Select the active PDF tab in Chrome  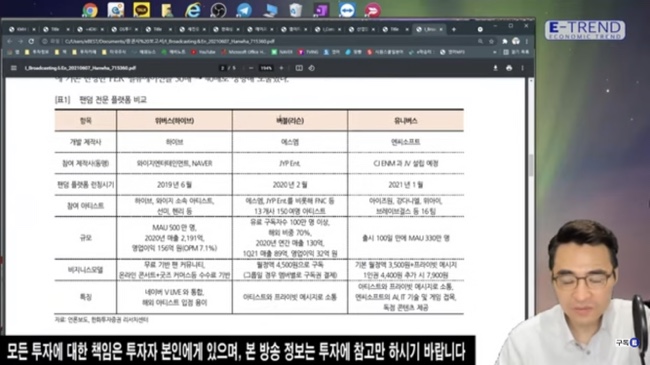click(429, 29)
